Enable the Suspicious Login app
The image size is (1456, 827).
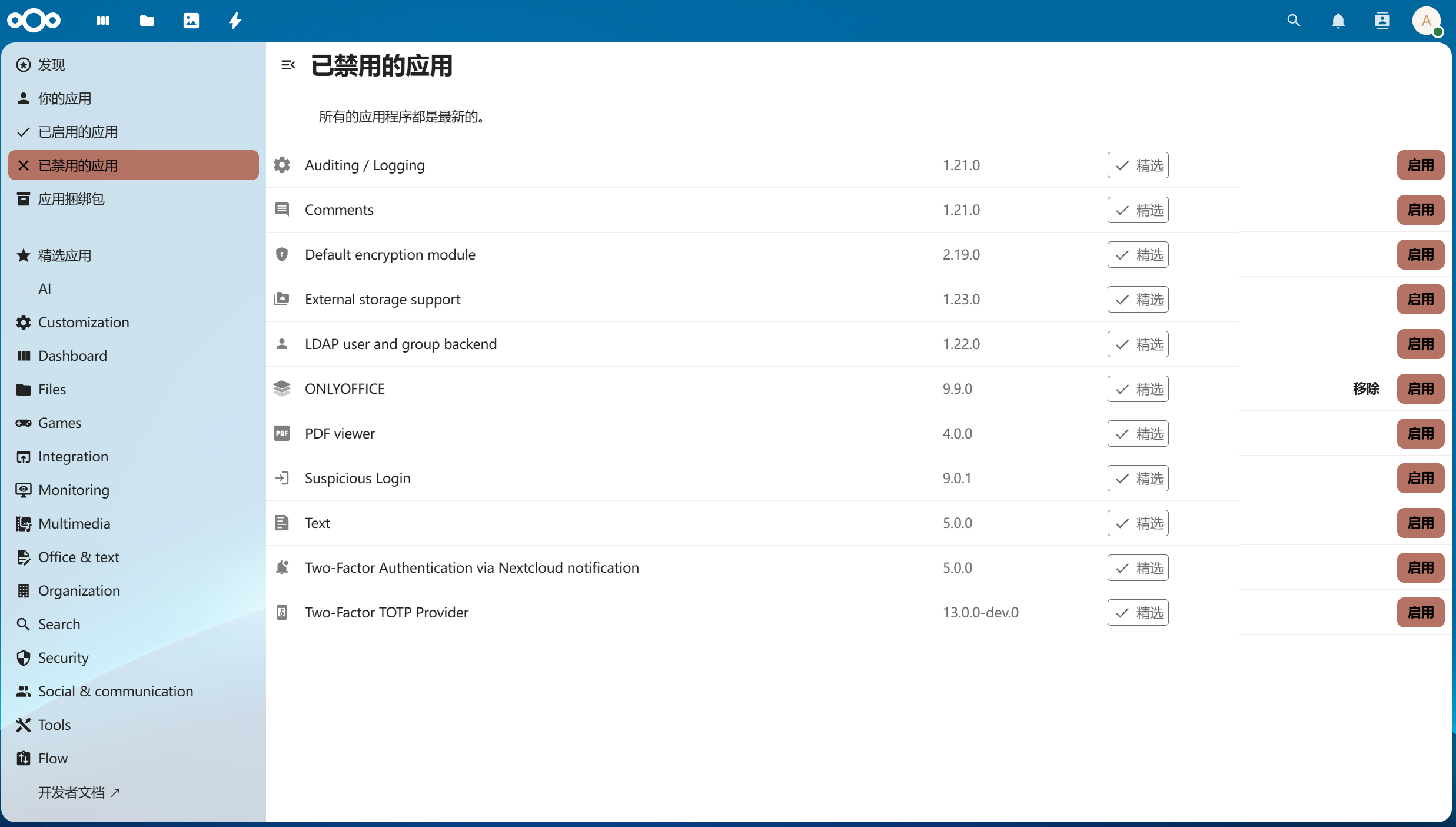click(1420, 478)
